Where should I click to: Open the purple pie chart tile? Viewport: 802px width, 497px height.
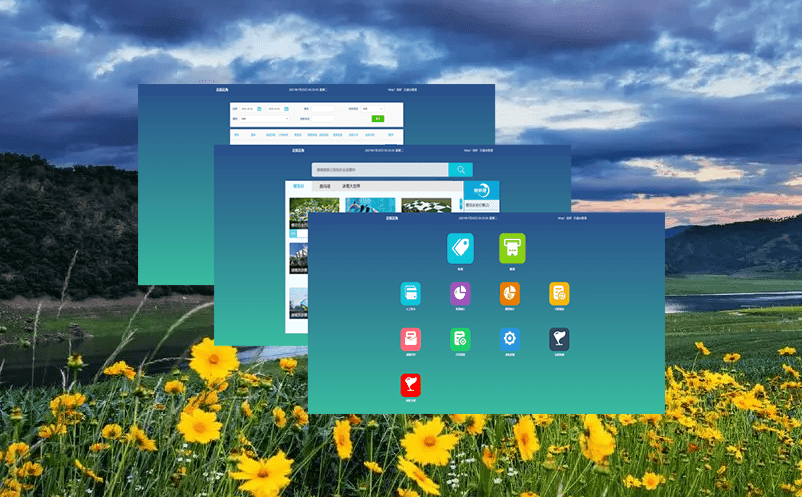[x=460, y=294]
